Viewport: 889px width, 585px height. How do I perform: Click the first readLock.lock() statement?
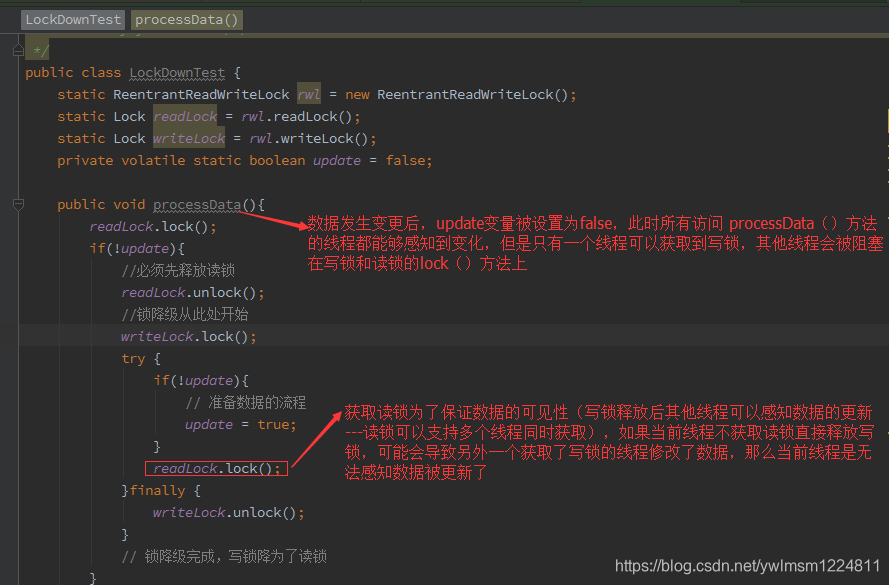pos(153,227)
